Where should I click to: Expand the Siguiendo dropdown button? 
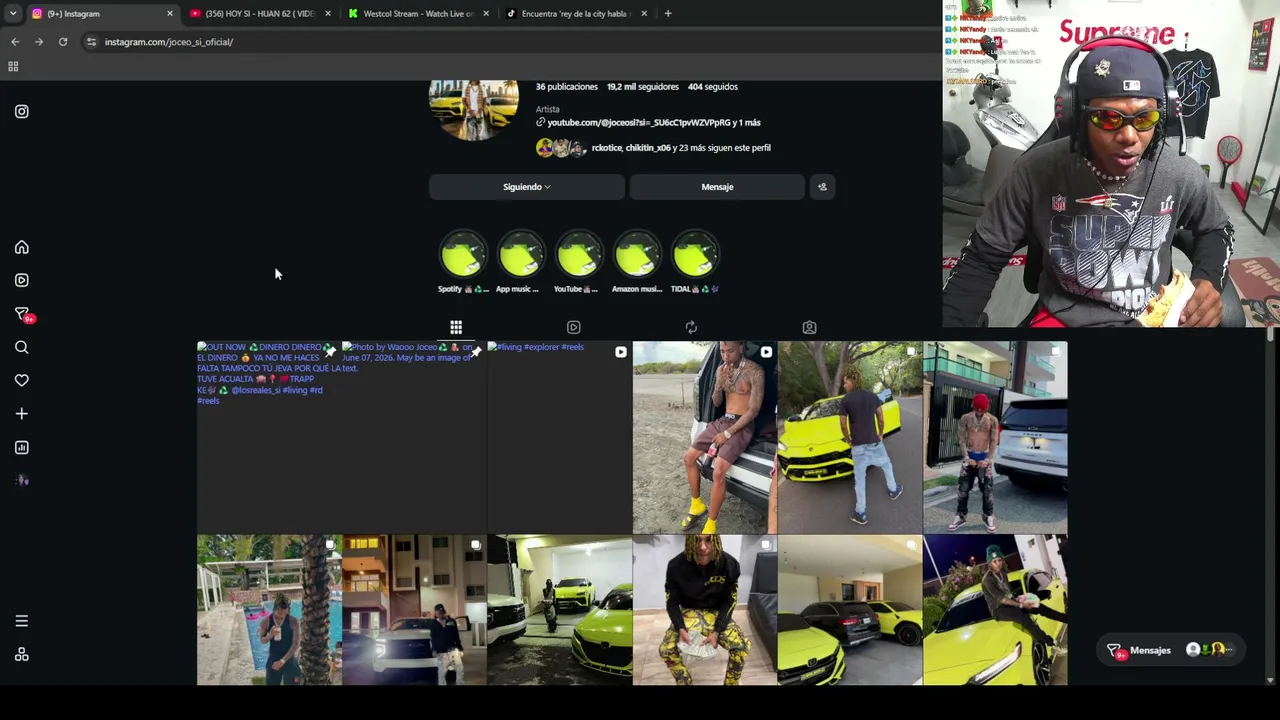[527, 187]
